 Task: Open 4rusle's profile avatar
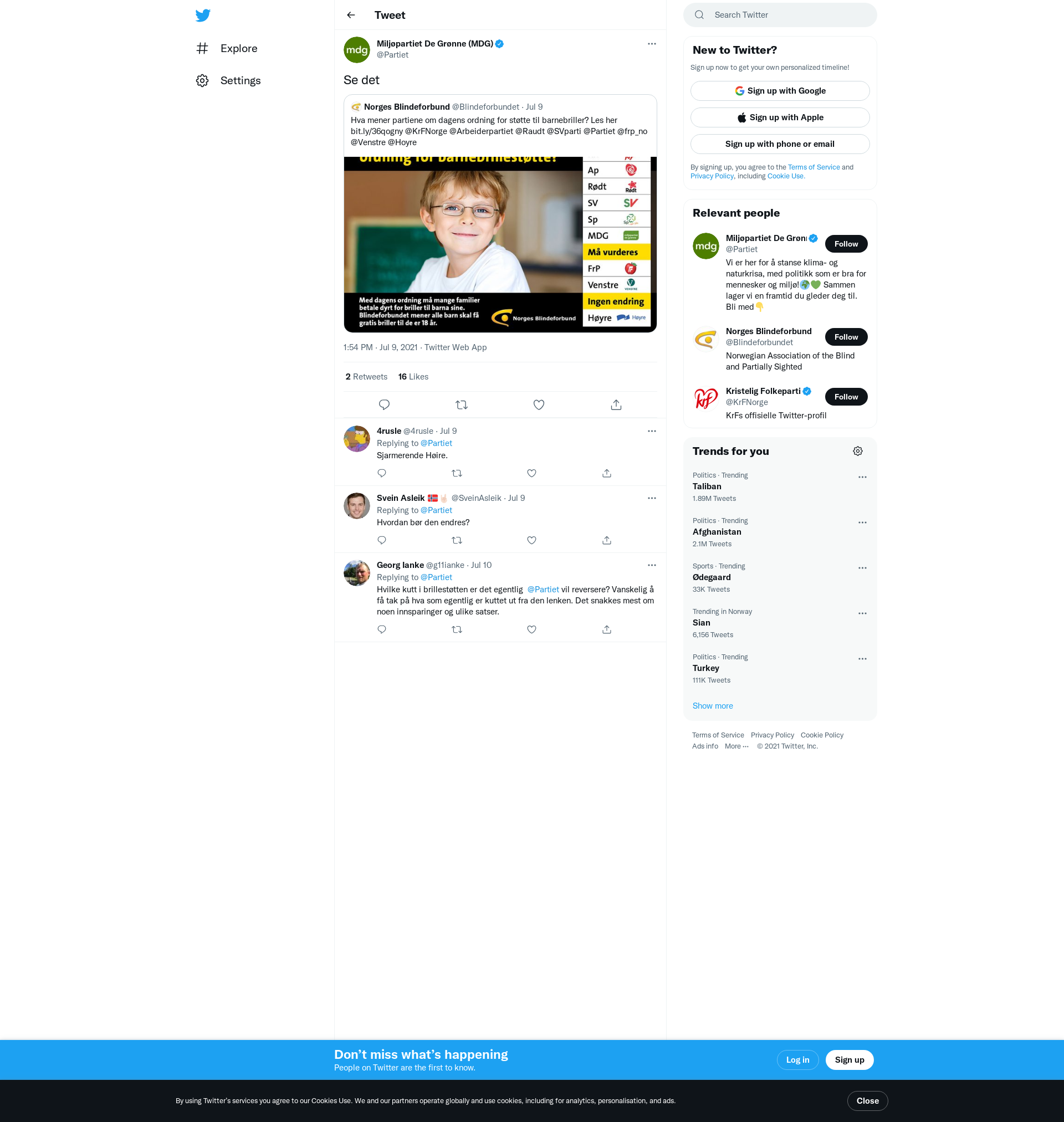357,439
